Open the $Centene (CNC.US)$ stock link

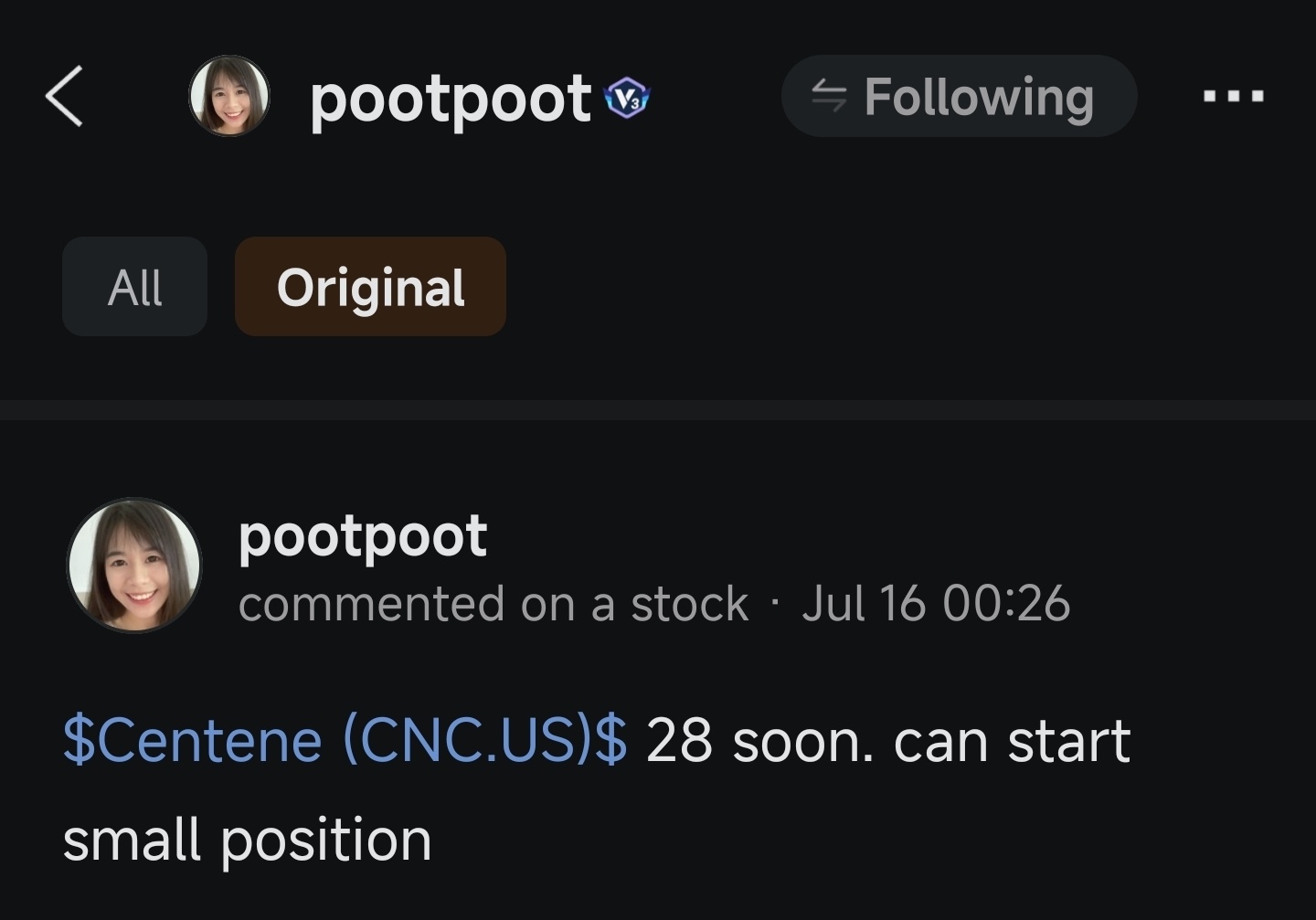coord(345,740)
